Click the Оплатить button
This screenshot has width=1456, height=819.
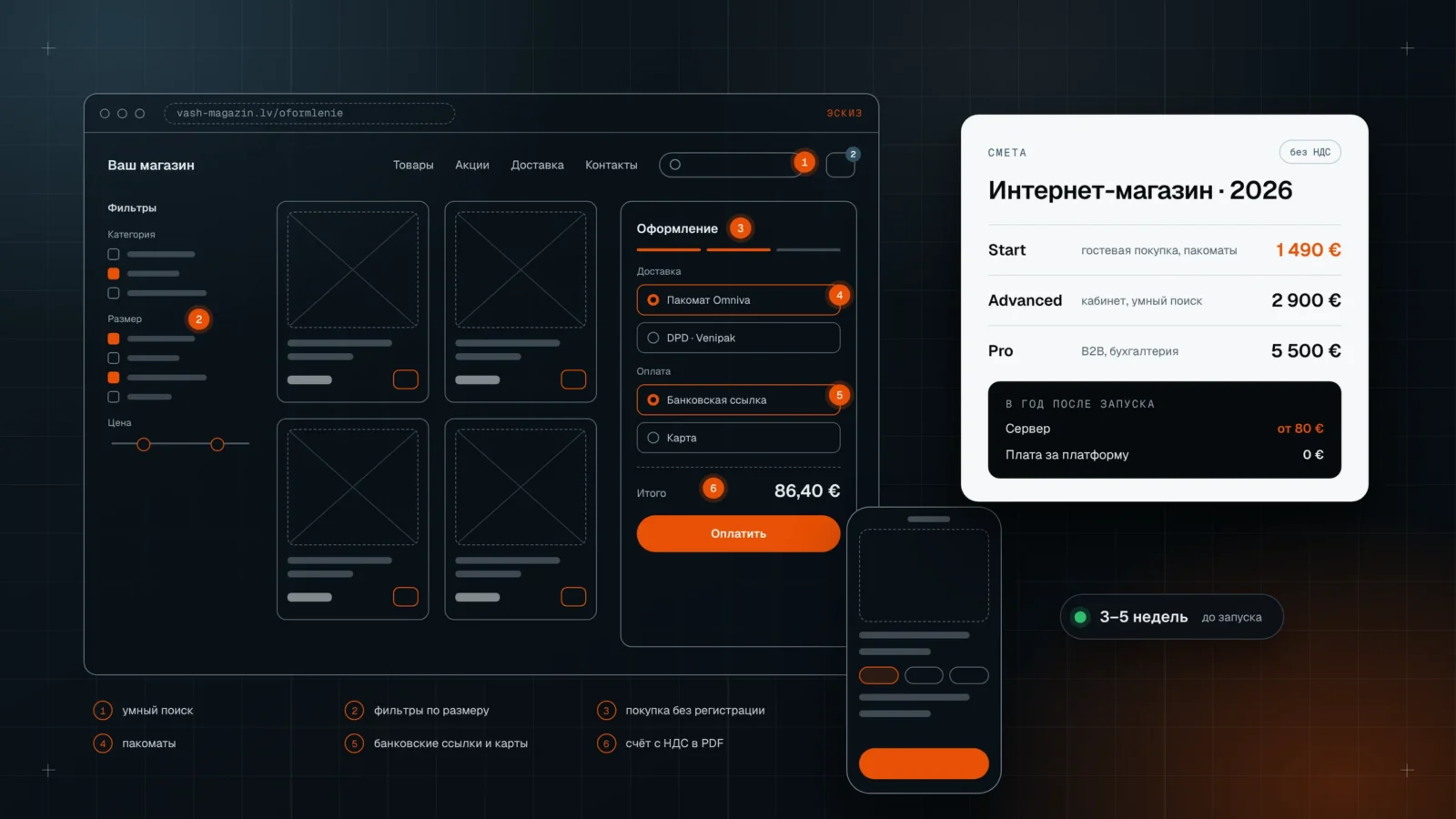tap(738, 534)
